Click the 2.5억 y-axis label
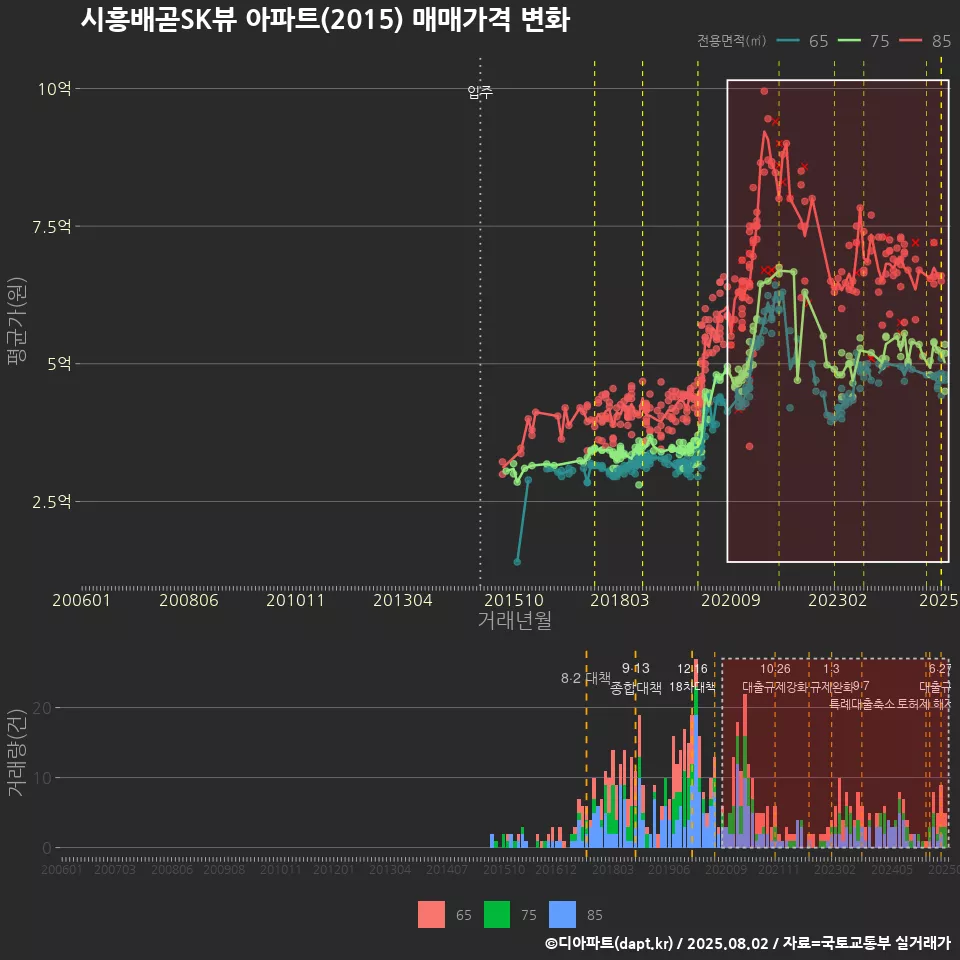The width and height of the screenshot is (960, 960). click(x=52, y=501)
